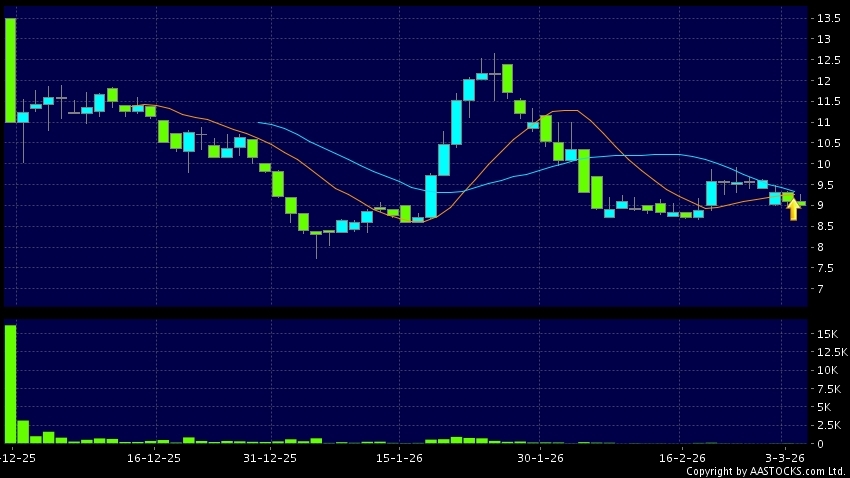The width and height of the screenshot is (850, 478).
Task: Pick the 11.5 price axis label
Action: [x=828, y=102]
